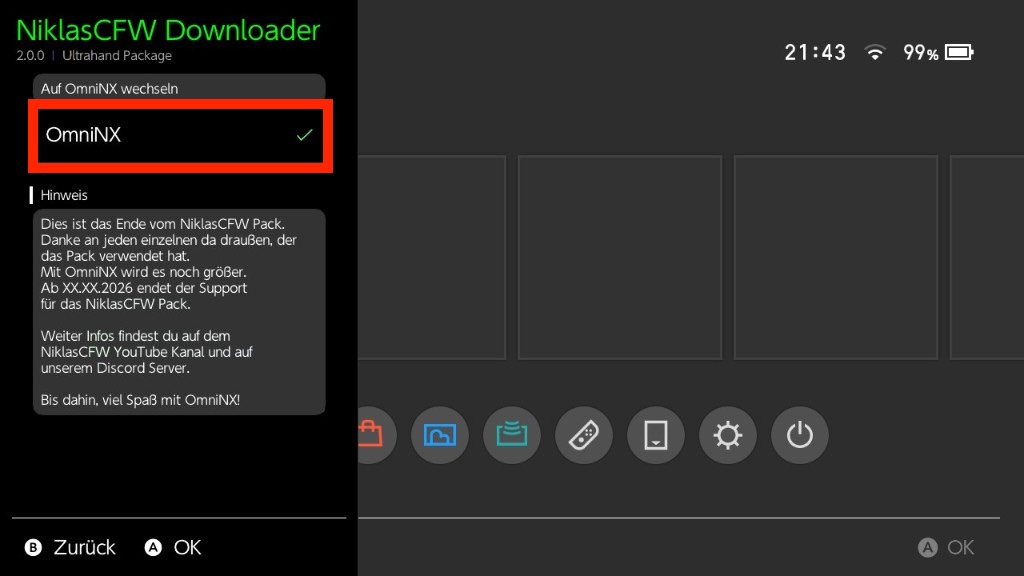This screenshot has height=576, width=1024.
Task: Click the Ultrahand Package subtitle text
Action: [117, 56]
